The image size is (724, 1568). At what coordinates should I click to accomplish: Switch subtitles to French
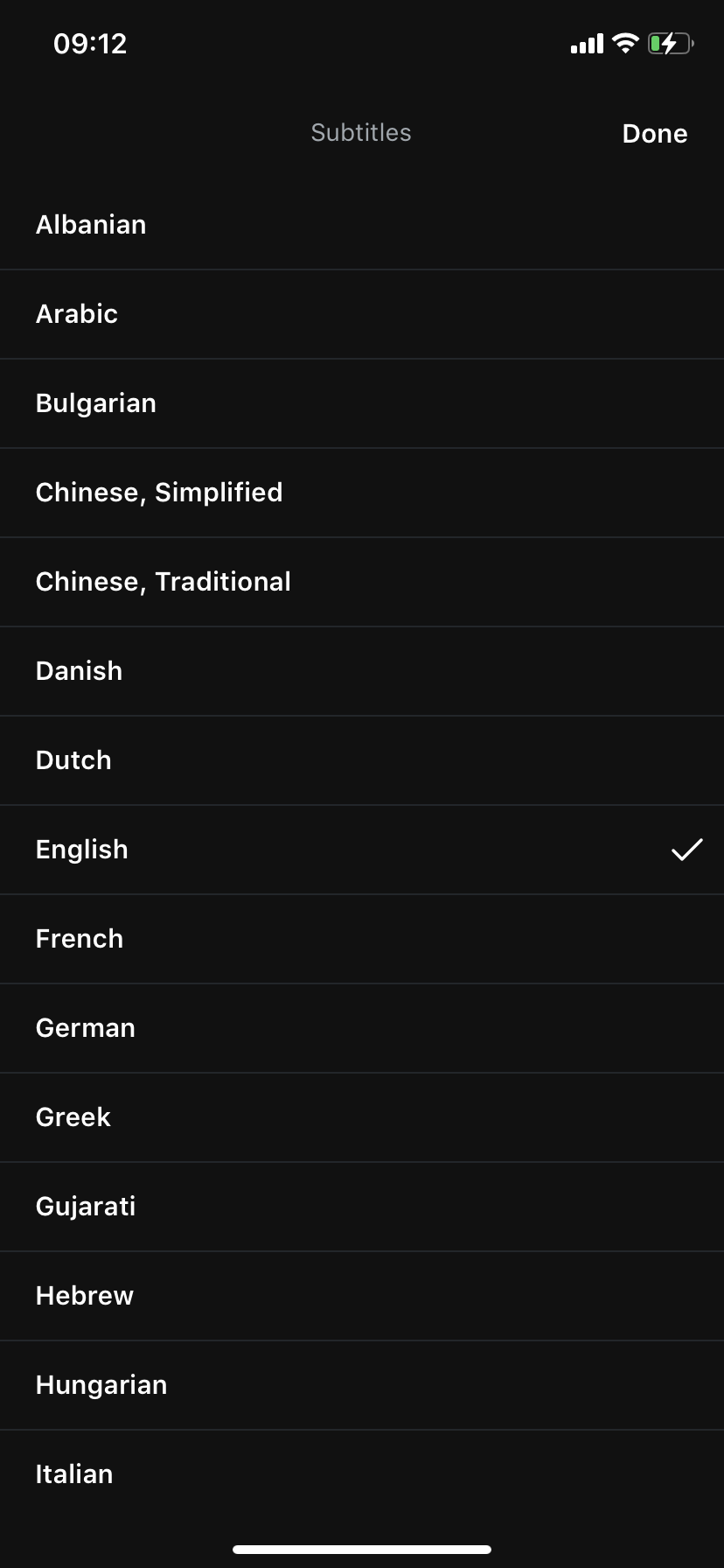point(362,939)
